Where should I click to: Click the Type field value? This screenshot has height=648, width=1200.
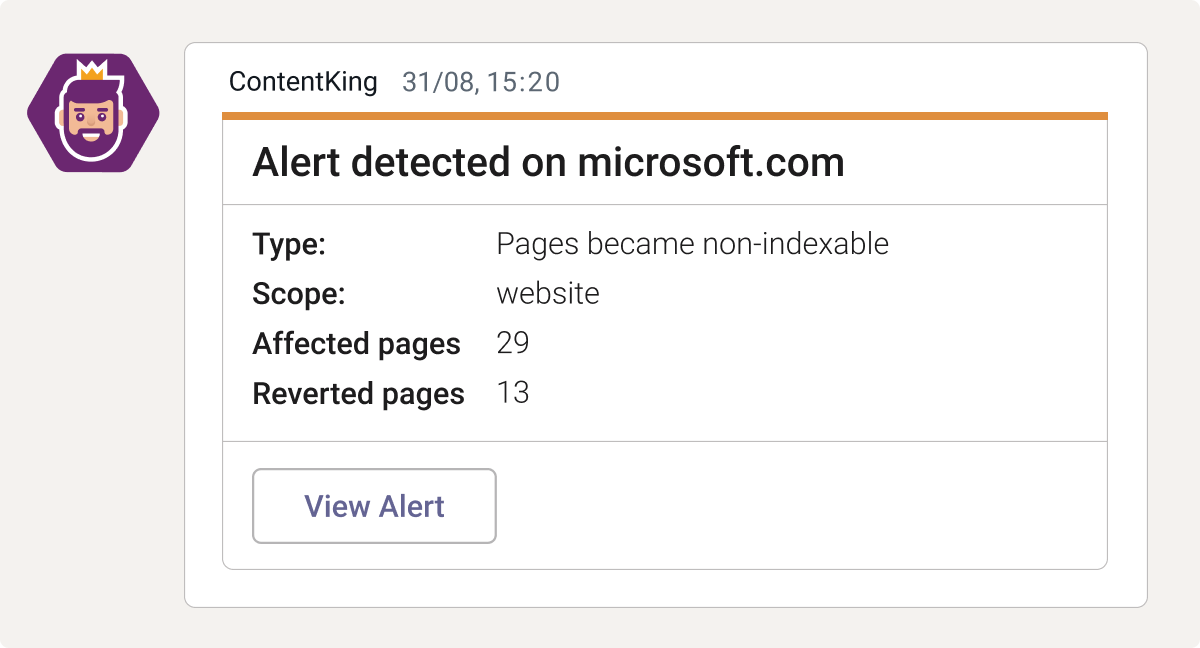click(x=692, y=243)
